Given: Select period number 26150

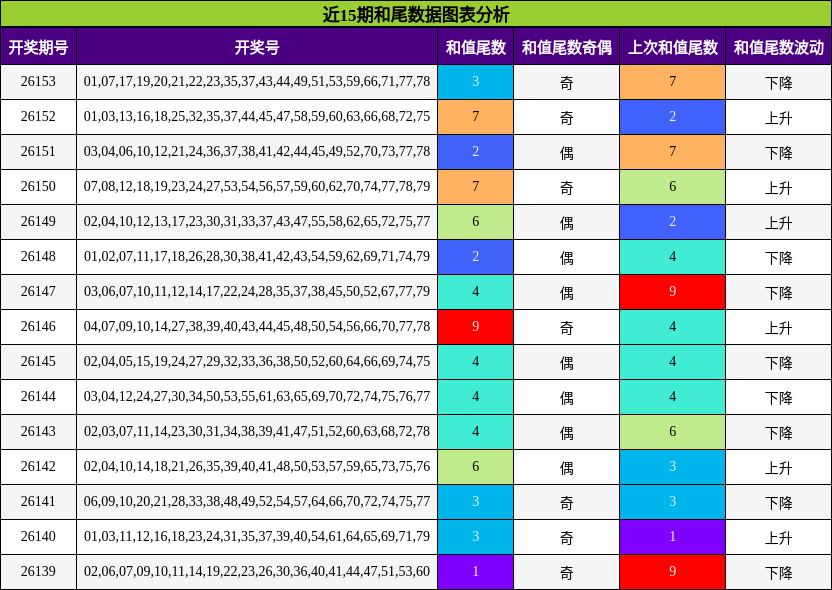Looking at the screenshot, I should pyautogui.click(x=38, y=187).
